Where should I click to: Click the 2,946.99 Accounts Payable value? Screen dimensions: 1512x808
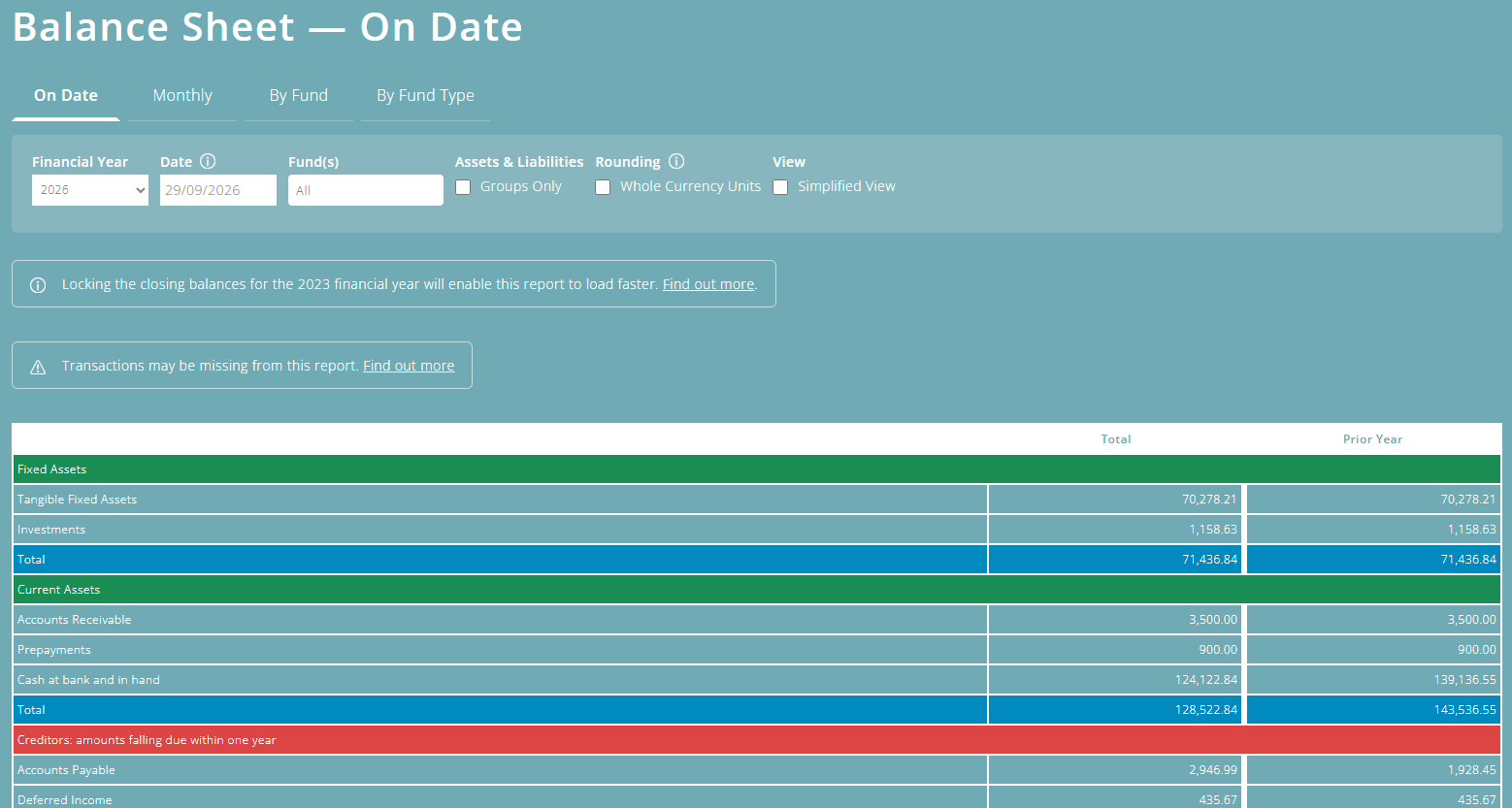click(x=1213, y=770)
